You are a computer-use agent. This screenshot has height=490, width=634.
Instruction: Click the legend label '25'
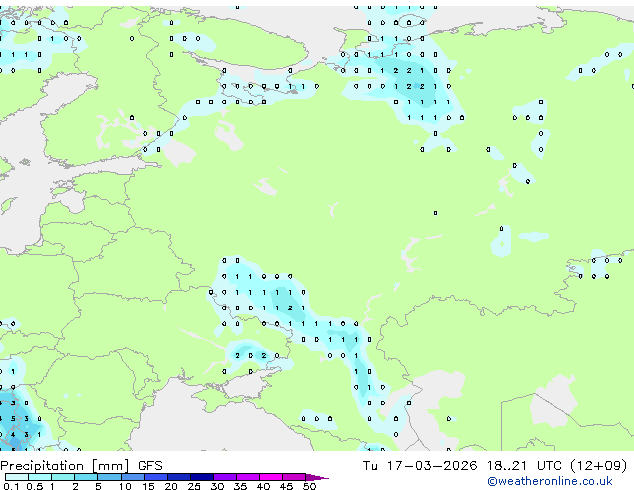point(194,486)
